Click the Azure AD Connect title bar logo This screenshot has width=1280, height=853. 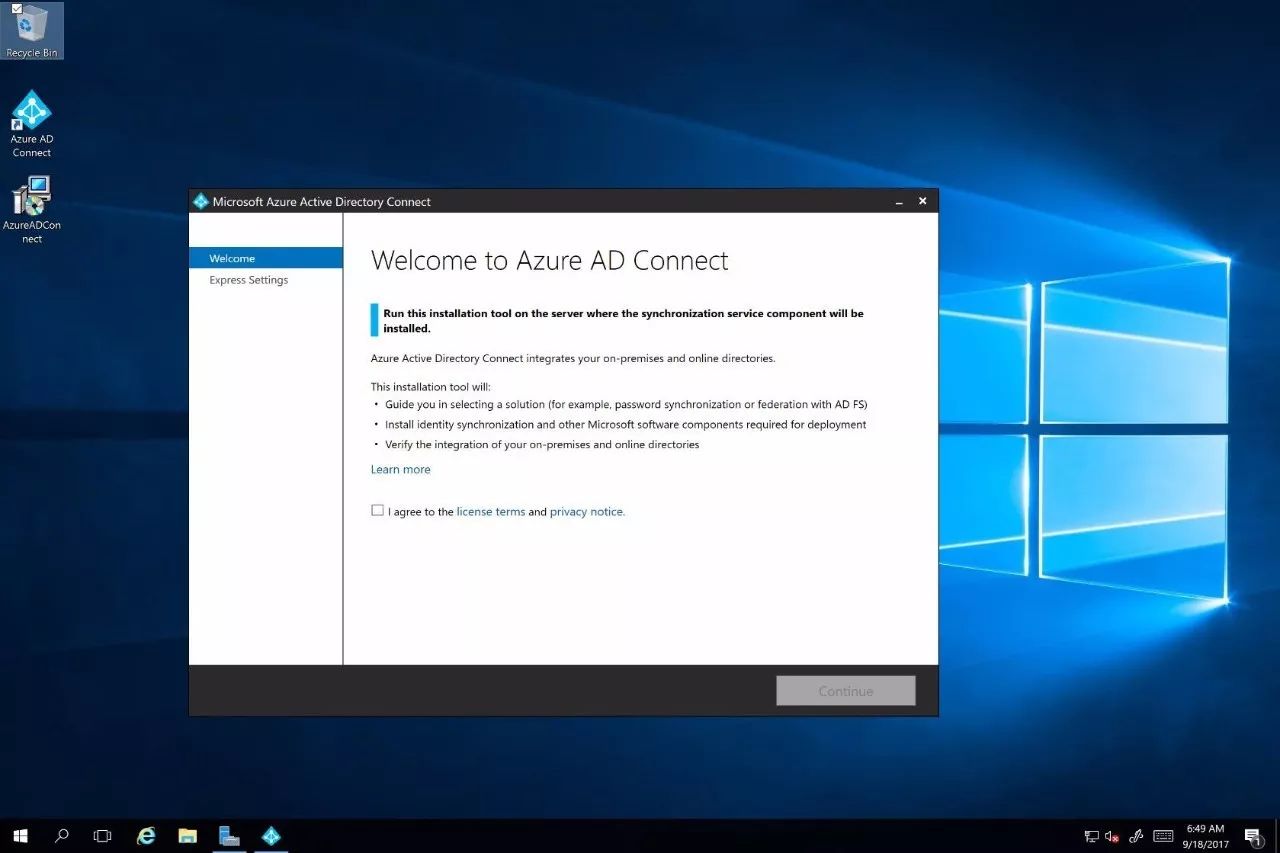(200, 201)
